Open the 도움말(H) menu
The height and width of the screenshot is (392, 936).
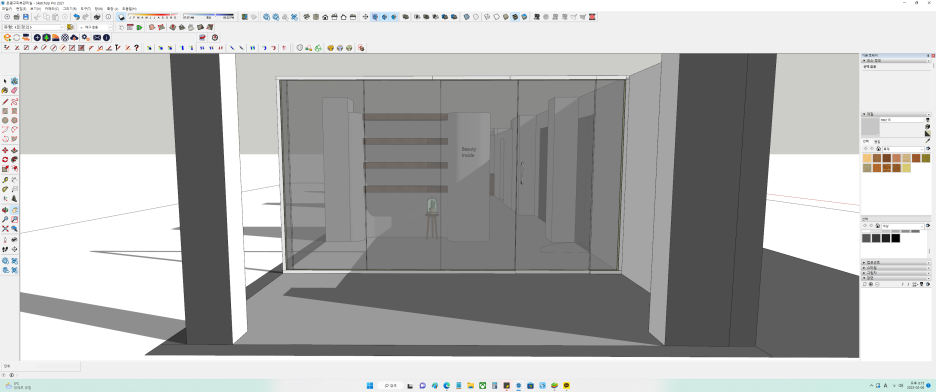pos(130,9)
